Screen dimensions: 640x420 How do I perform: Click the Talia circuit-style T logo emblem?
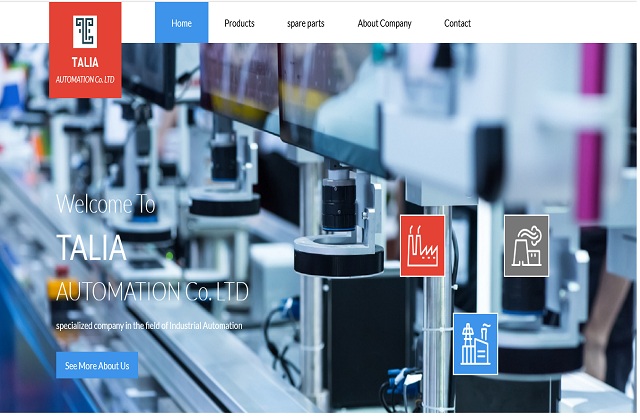(x=85, y=32)
